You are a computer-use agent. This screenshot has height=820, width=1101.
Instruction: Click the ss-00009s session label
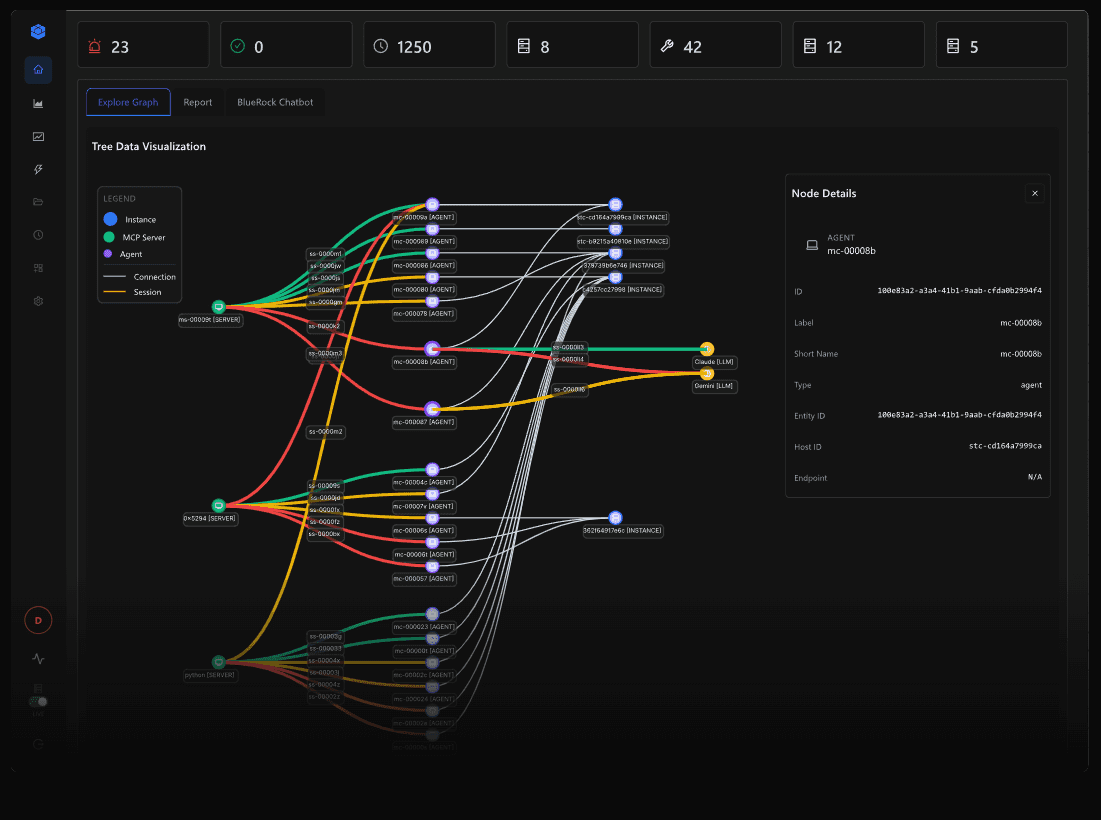[324, 486]
